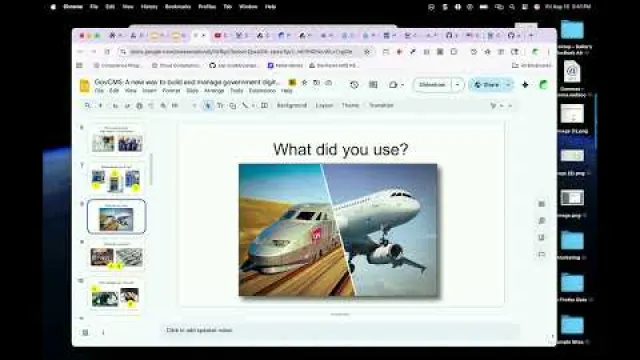
Task: Click the Google Slides home logo
Action: (84, 86)
